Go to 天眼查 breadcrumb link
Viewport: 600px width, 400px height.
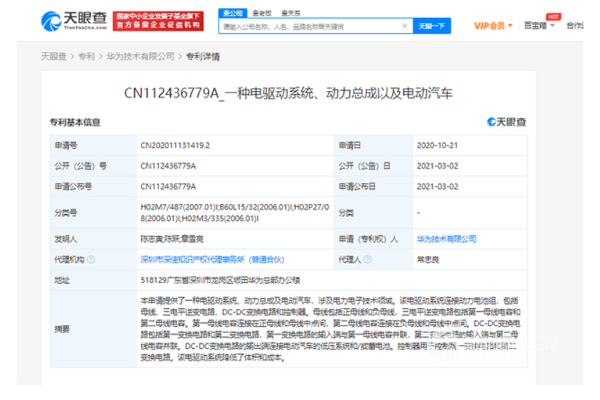tap(54, 57)
